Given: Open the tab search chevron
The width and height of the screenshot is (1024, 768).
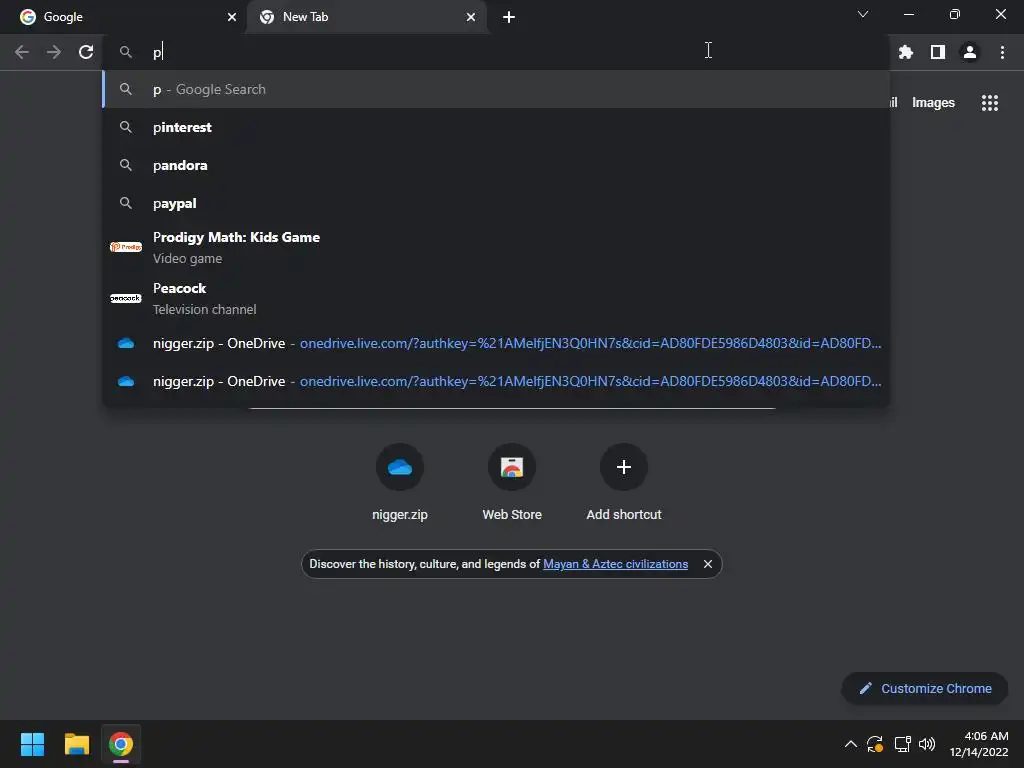Looking at the screenshot, I should click(863, 14).
